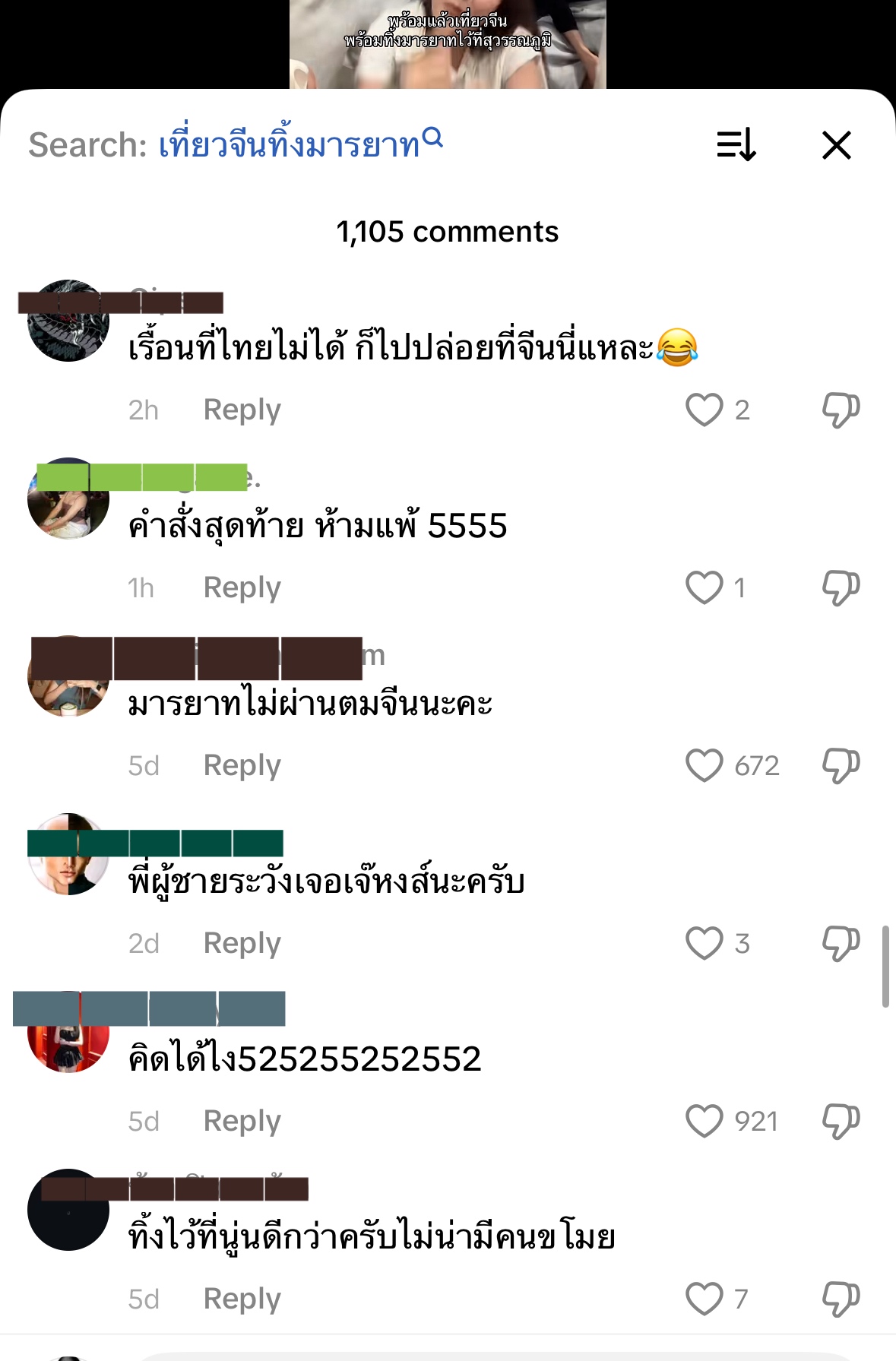Close the comments panel with the X
896x1361 pixels.
coord(837,144)
